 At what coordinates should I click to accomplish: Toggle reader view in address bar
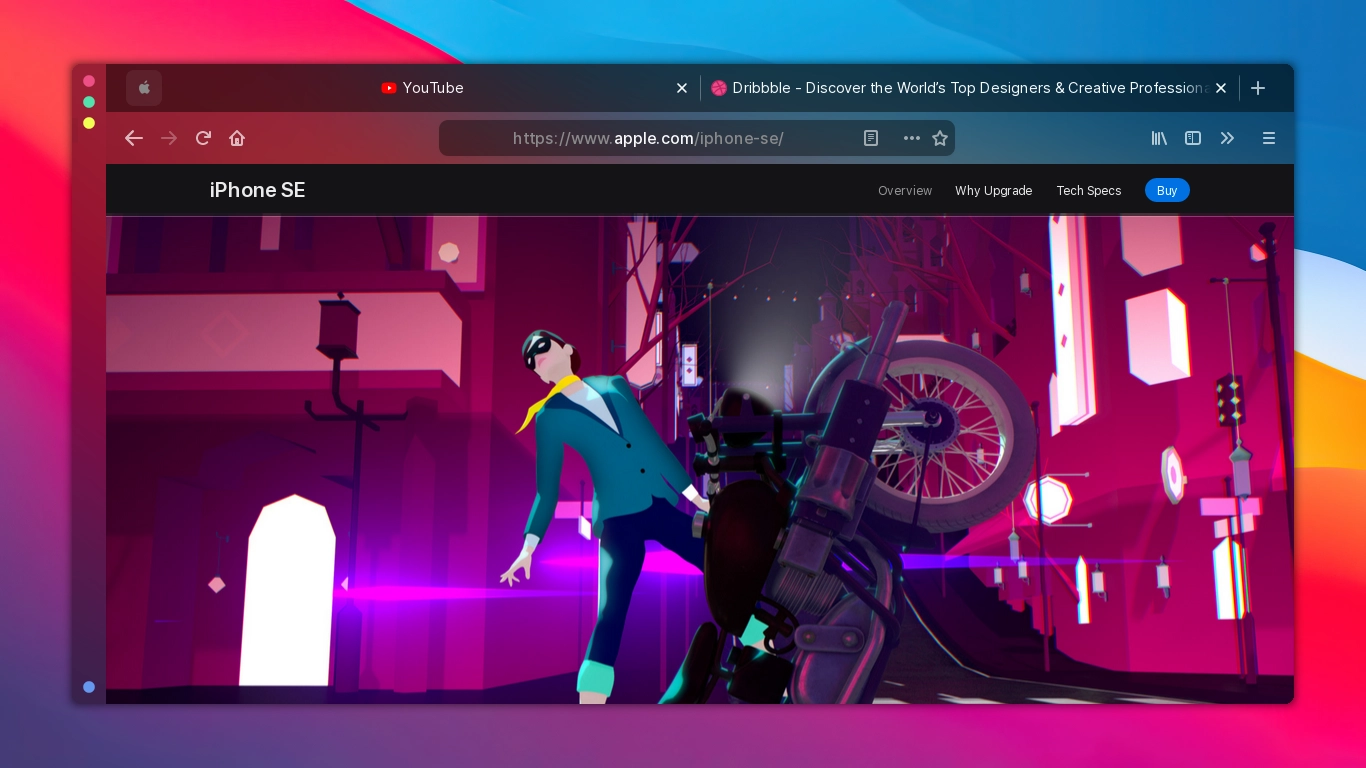(871, 138)
